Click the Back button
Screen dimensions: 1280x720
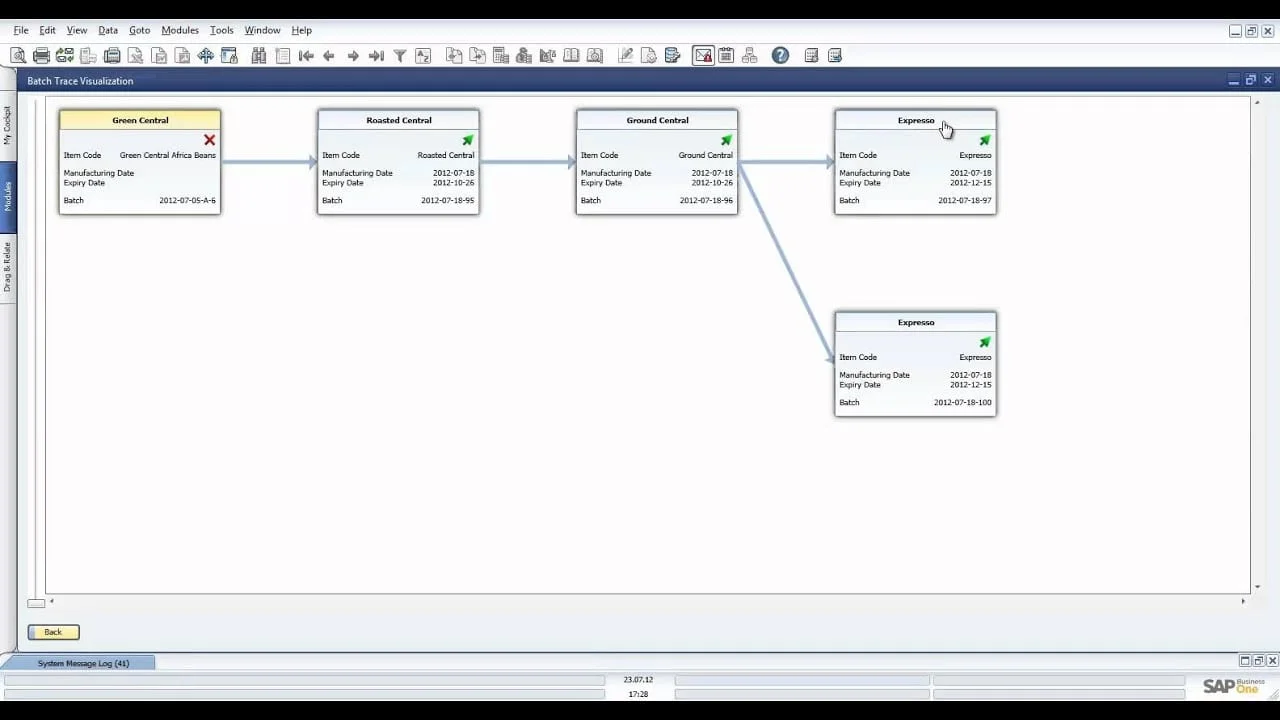coord(53,632)
